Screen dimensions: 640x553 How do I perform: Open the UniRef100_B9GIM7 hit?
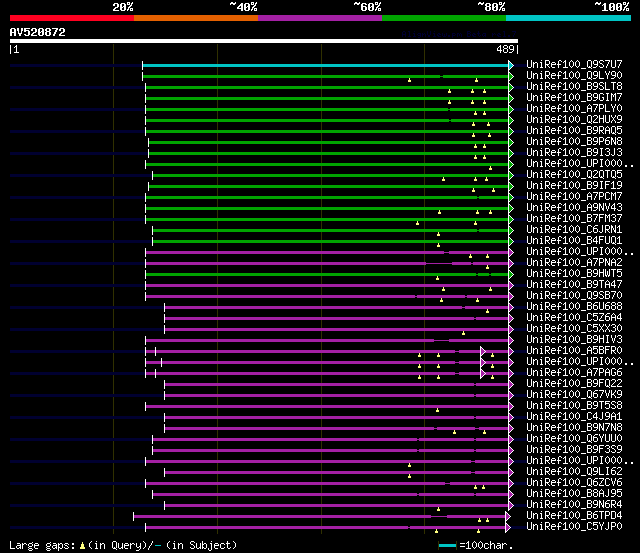tap(574, 97)
